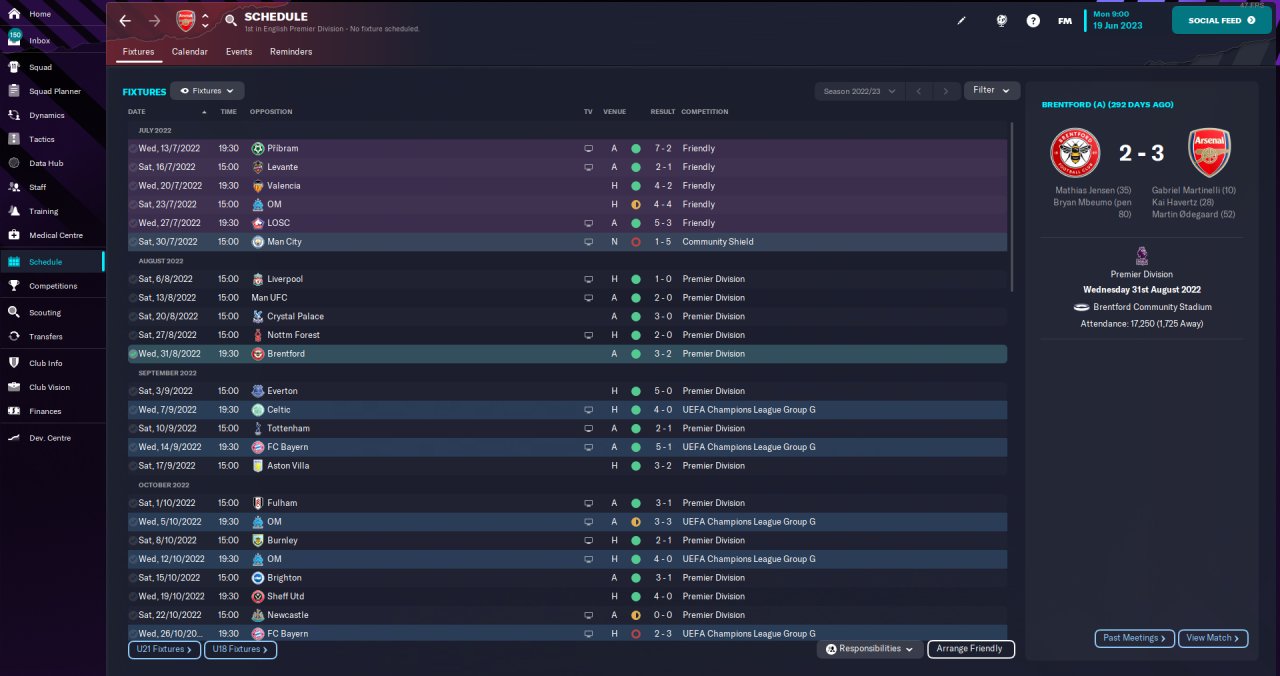Screen dimensions: 1280x676
Task: Open the Staff sidebar icon
Action: [x=14, y=187]
